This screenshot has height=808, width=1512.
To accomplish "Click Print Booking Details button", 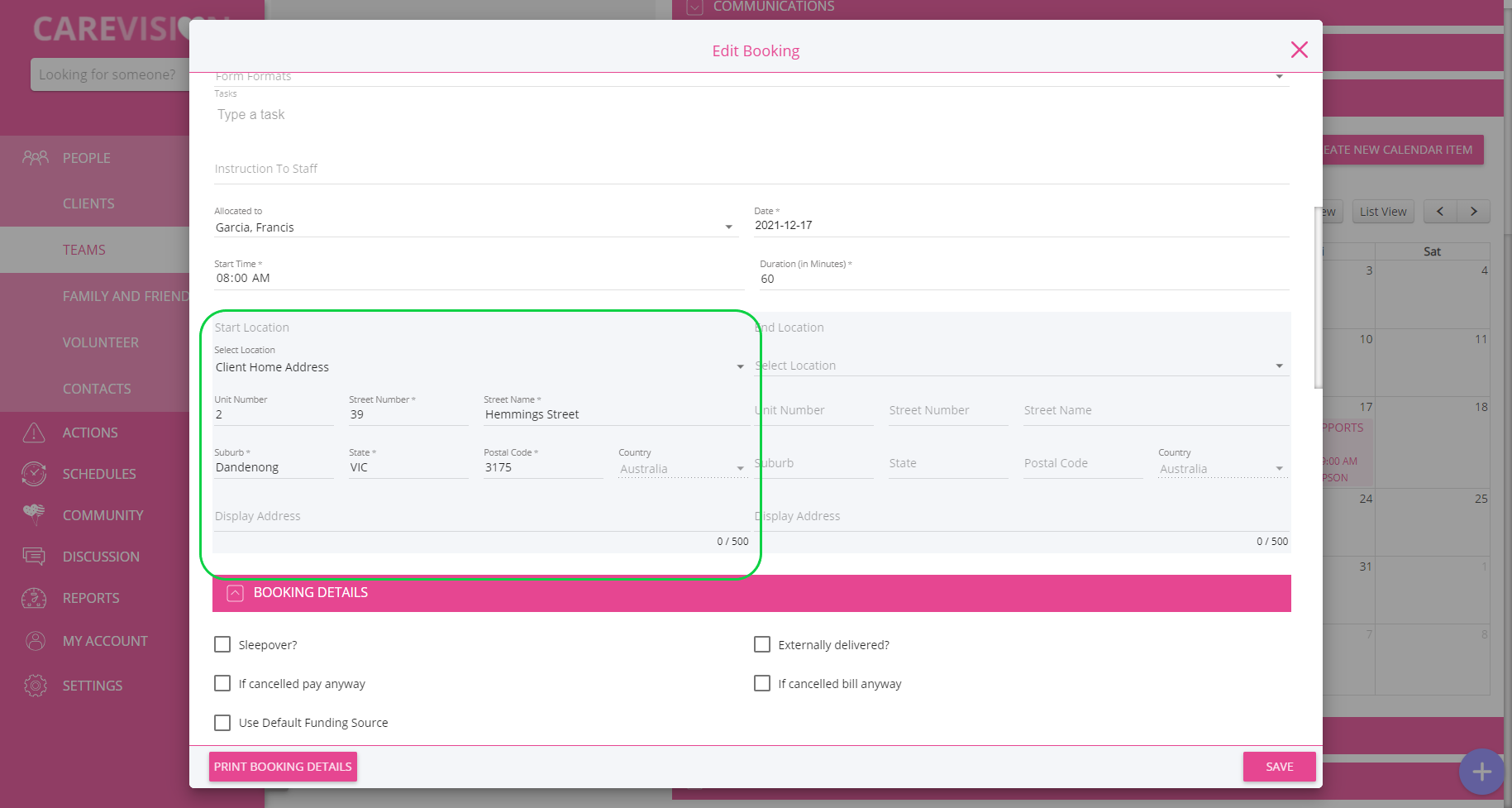I will point(283,767).
